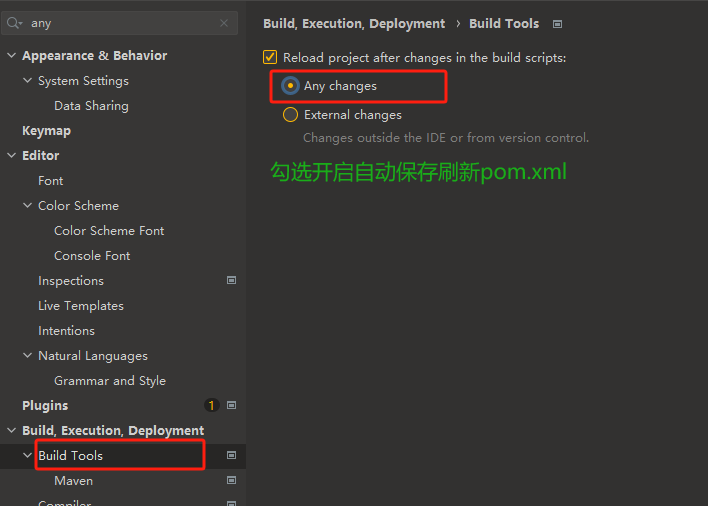This screenshot has height=506, width=708.
Task: Click project-level icon beside Plugins
Action: 232,405
